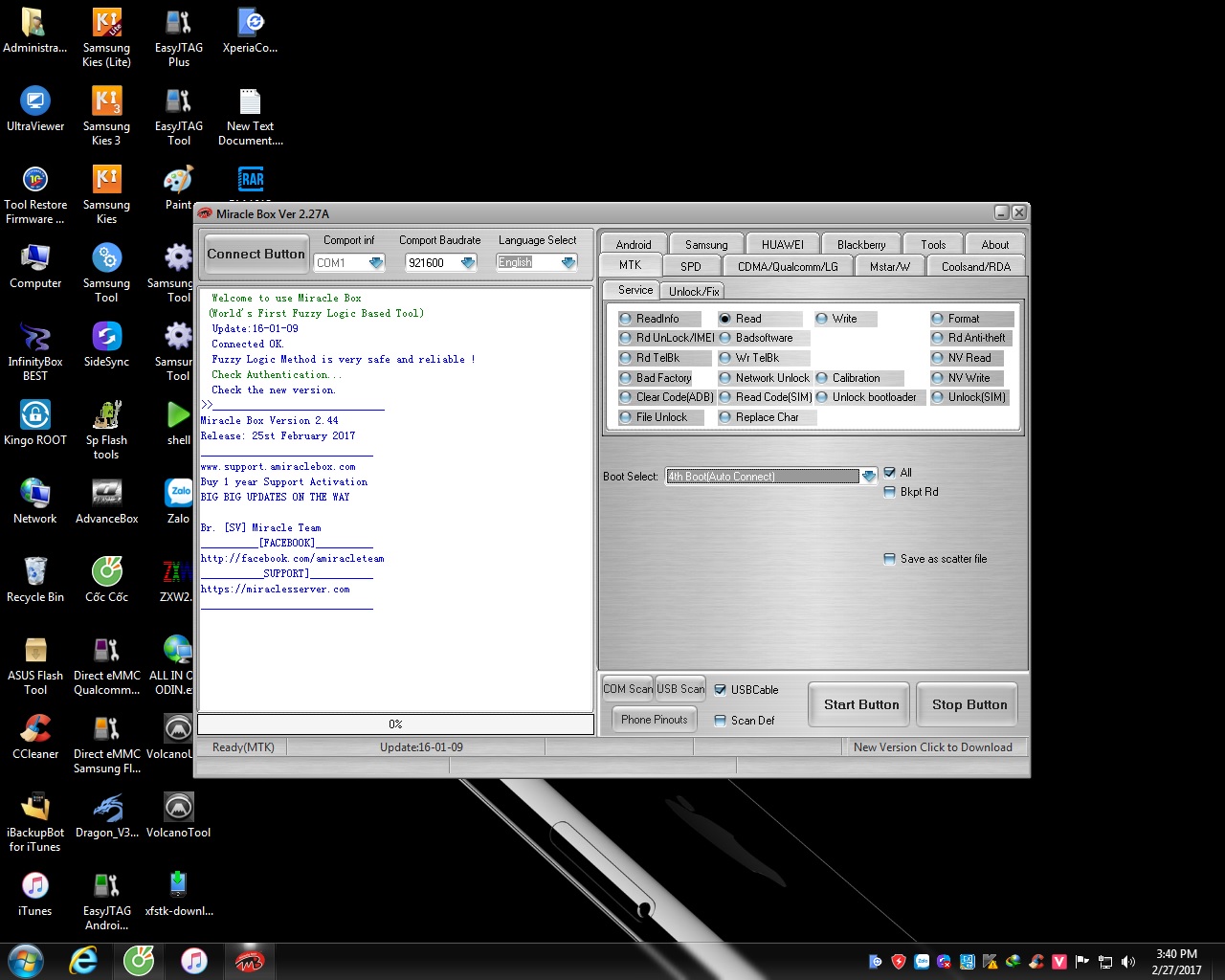Viewport: 1225px width, 980px height.
Task: Click Internet Explorer icon in taskbar
Action: pos(84,961)
